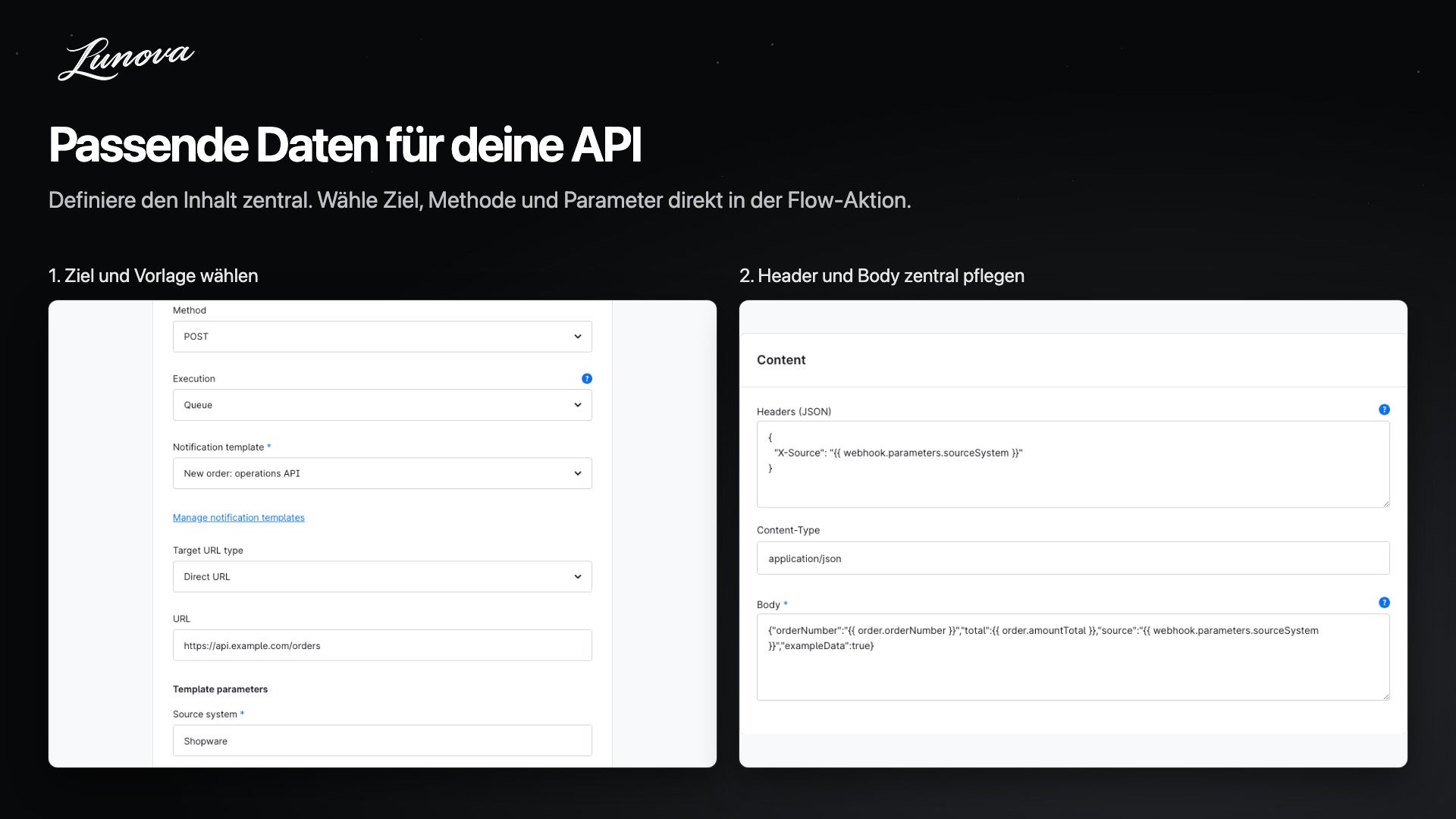Viewport: 1456px width, 819px height.
Task: Expand the Target URL type dropdown
Action: click(382, 576)
